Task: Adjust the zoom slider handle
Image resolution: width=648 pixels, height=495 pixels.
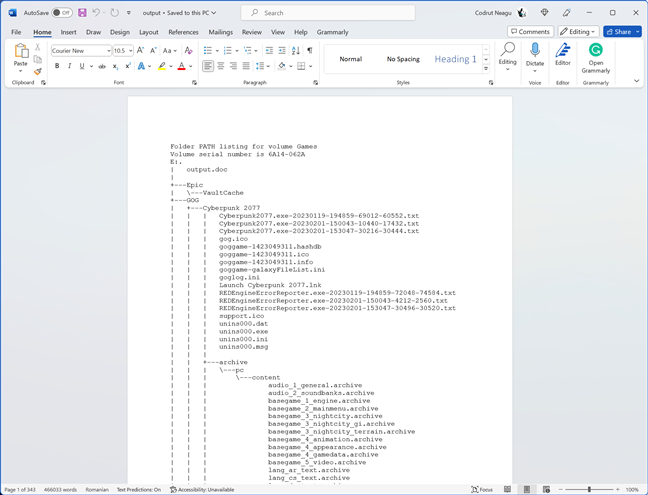Action: point(589,490)
